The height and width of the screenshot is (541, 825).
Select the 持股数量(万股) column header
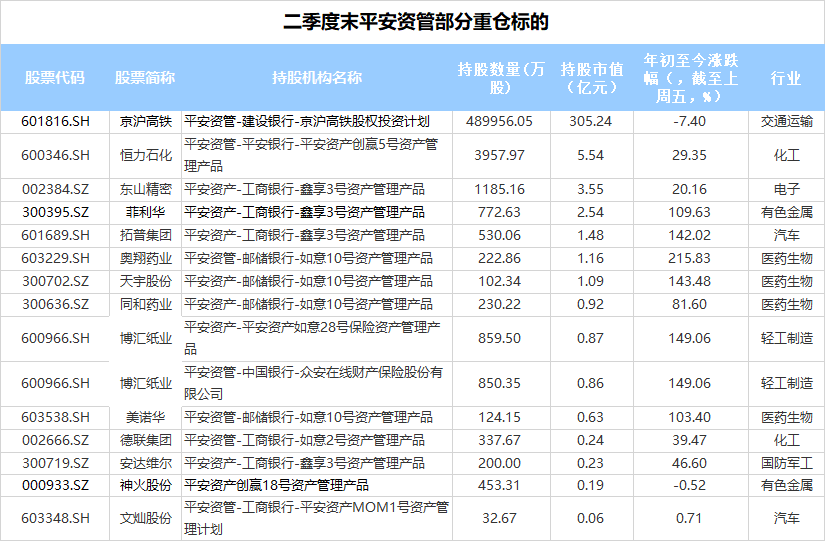tap(500, 78)
